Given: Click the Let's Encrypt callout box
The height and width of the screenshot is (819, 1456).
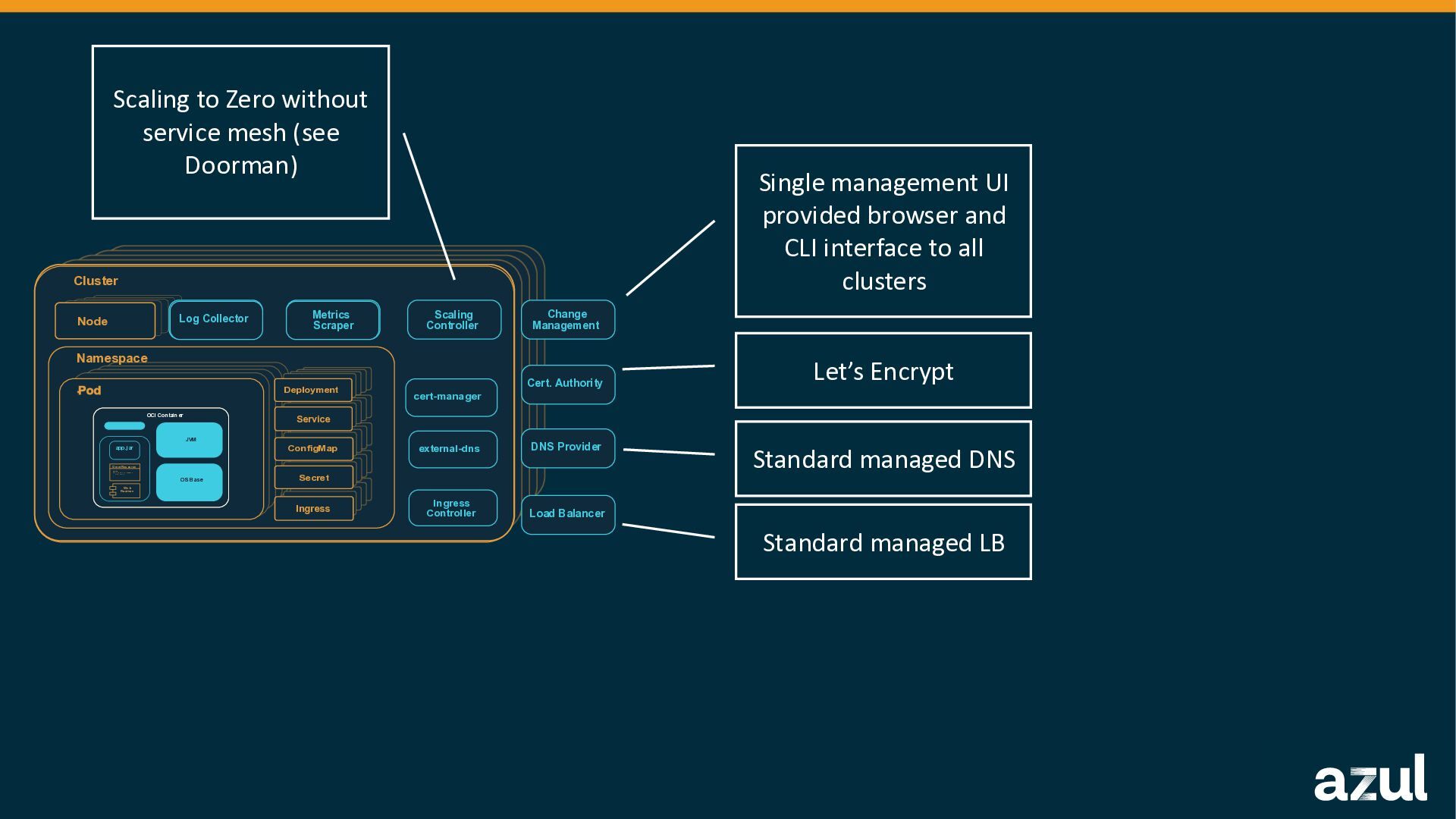Looking at the screenshot, I should pyautogui.click(x=883, y=371).
